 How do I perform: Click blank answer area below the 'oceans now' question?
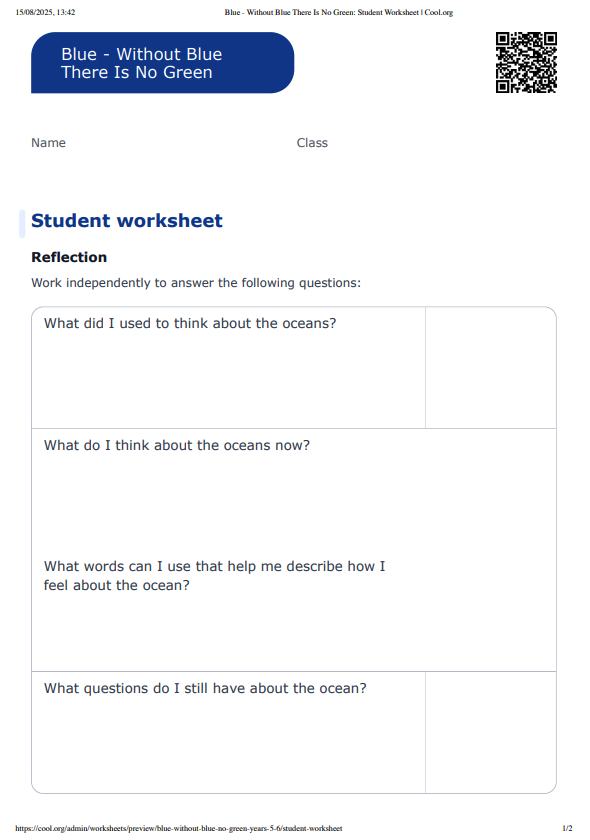click(294, 501)
